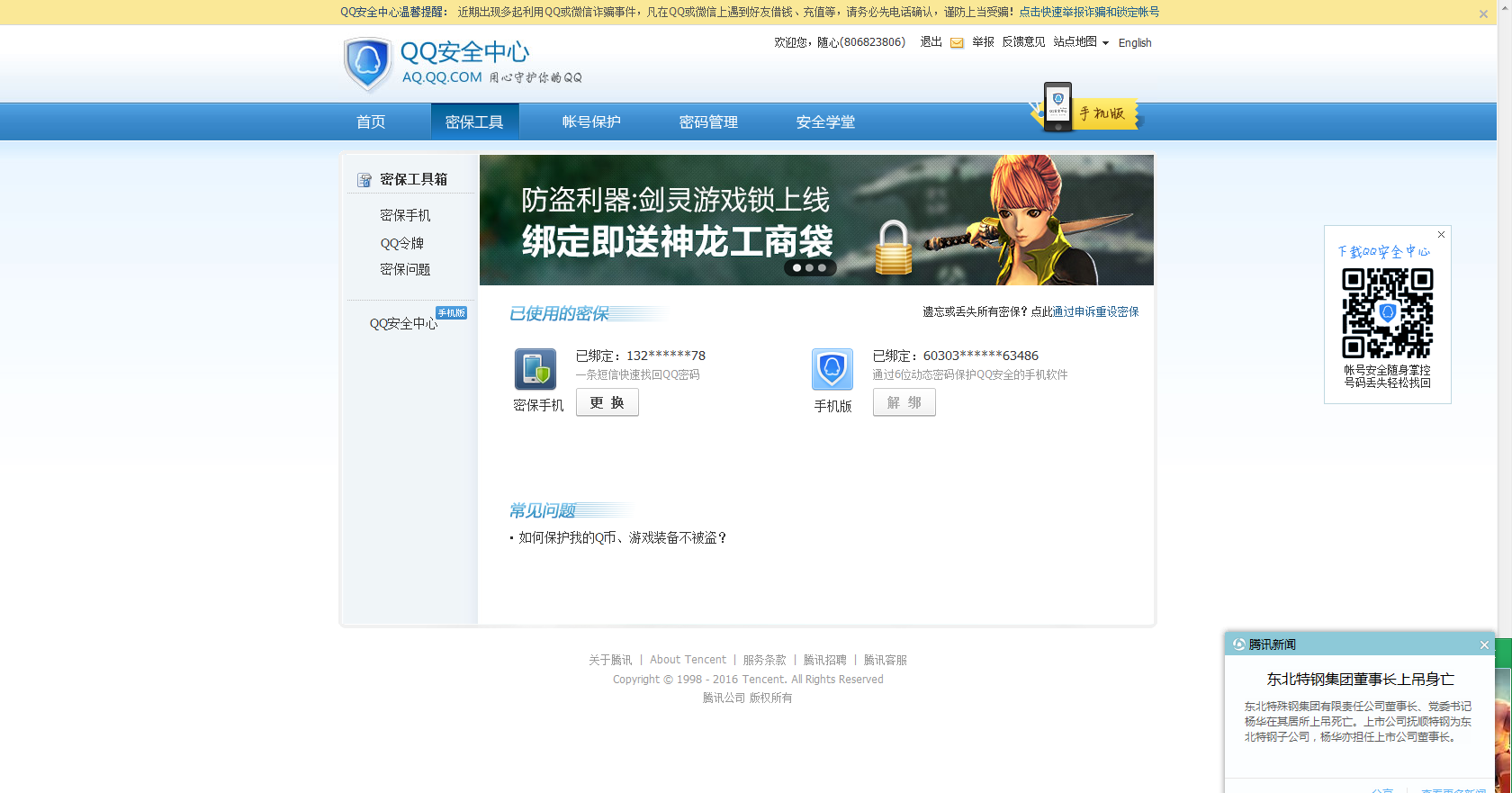Screen dimensions: 1512x793
Task: Click the 腾讯新闻 logo icon in popup
Action: [1239, 644]
